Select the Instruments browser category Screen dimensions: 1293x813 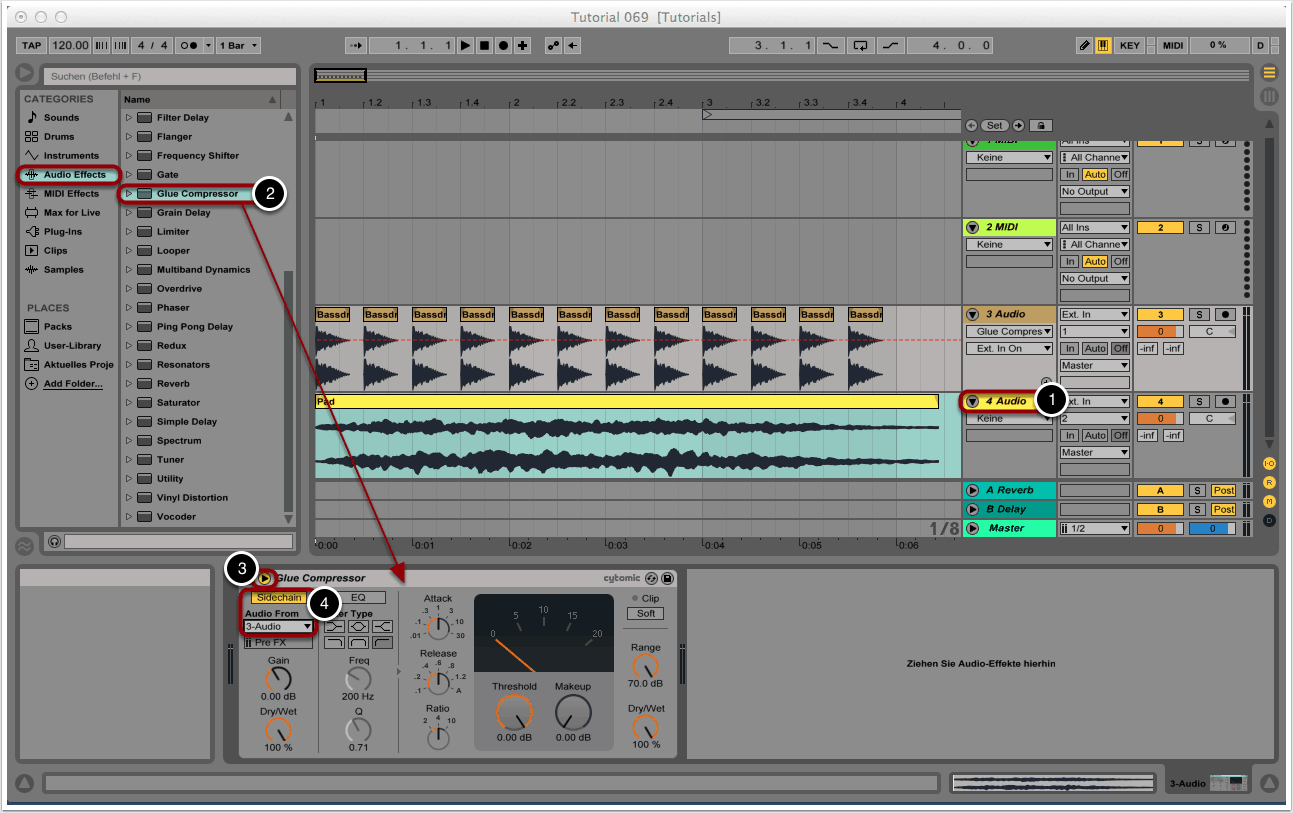tap(70, 156)
